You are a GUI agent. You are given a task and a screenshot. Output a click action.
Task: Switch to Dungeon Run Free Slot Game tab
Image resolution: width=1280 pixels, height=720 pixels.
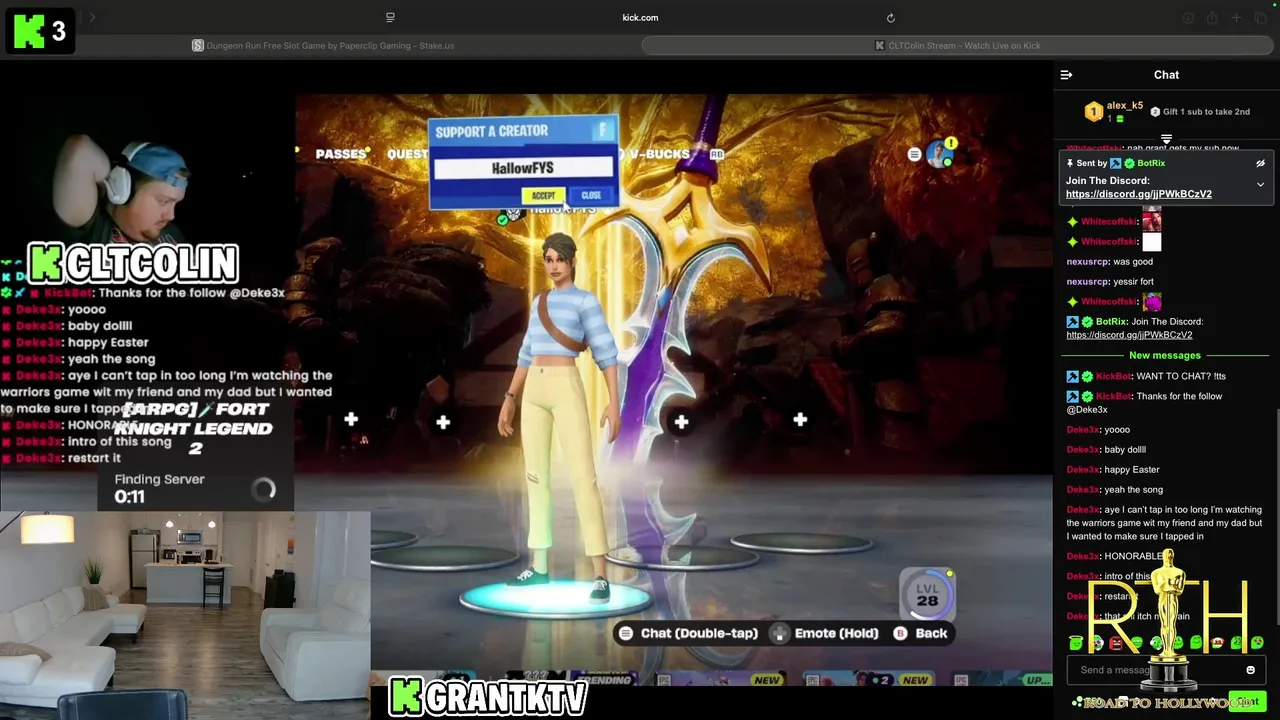click(x=323, y=46)
